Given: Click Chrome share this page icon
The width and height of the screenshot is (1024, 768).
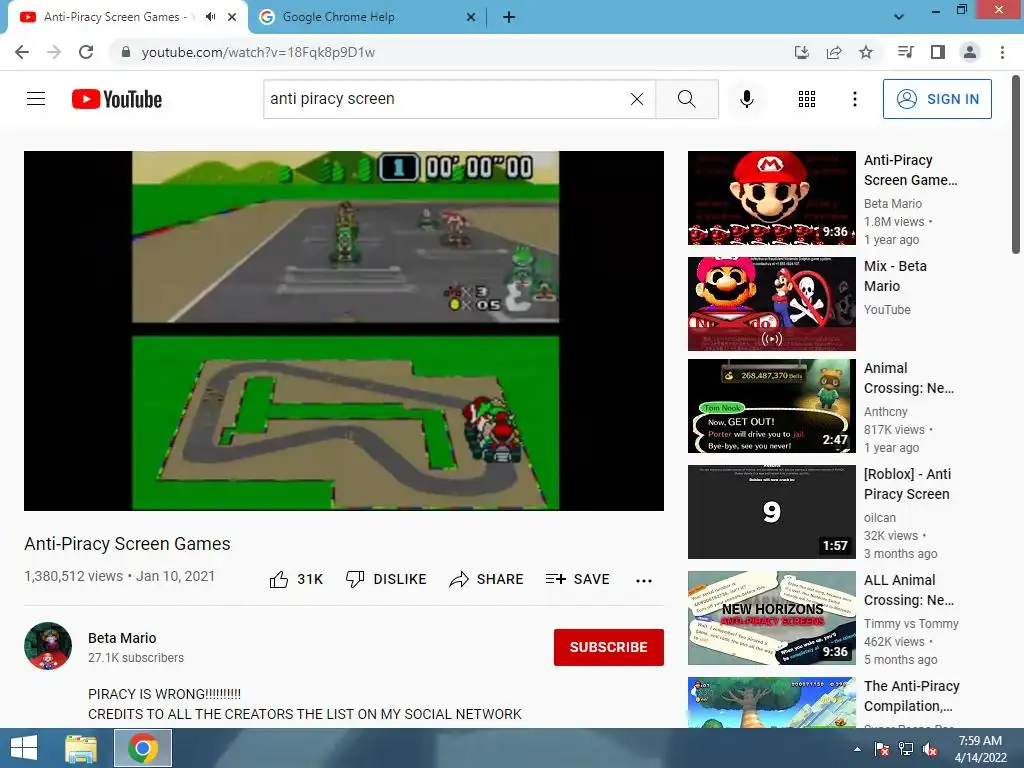Looking at the screenshot, I should click(834, 52).
